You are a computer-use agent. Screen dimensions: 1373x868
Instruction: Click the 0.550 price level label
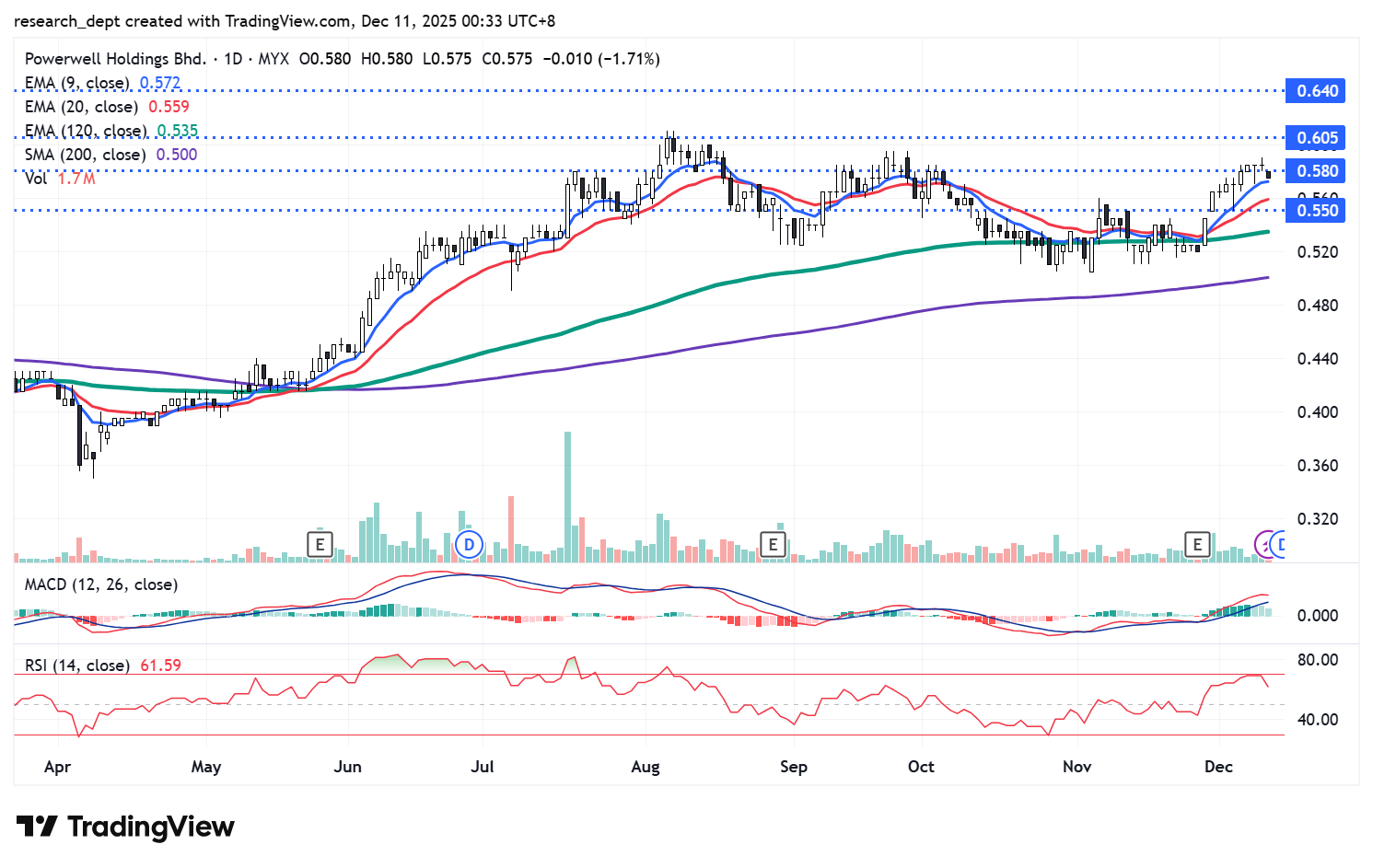pos(1317,211)
